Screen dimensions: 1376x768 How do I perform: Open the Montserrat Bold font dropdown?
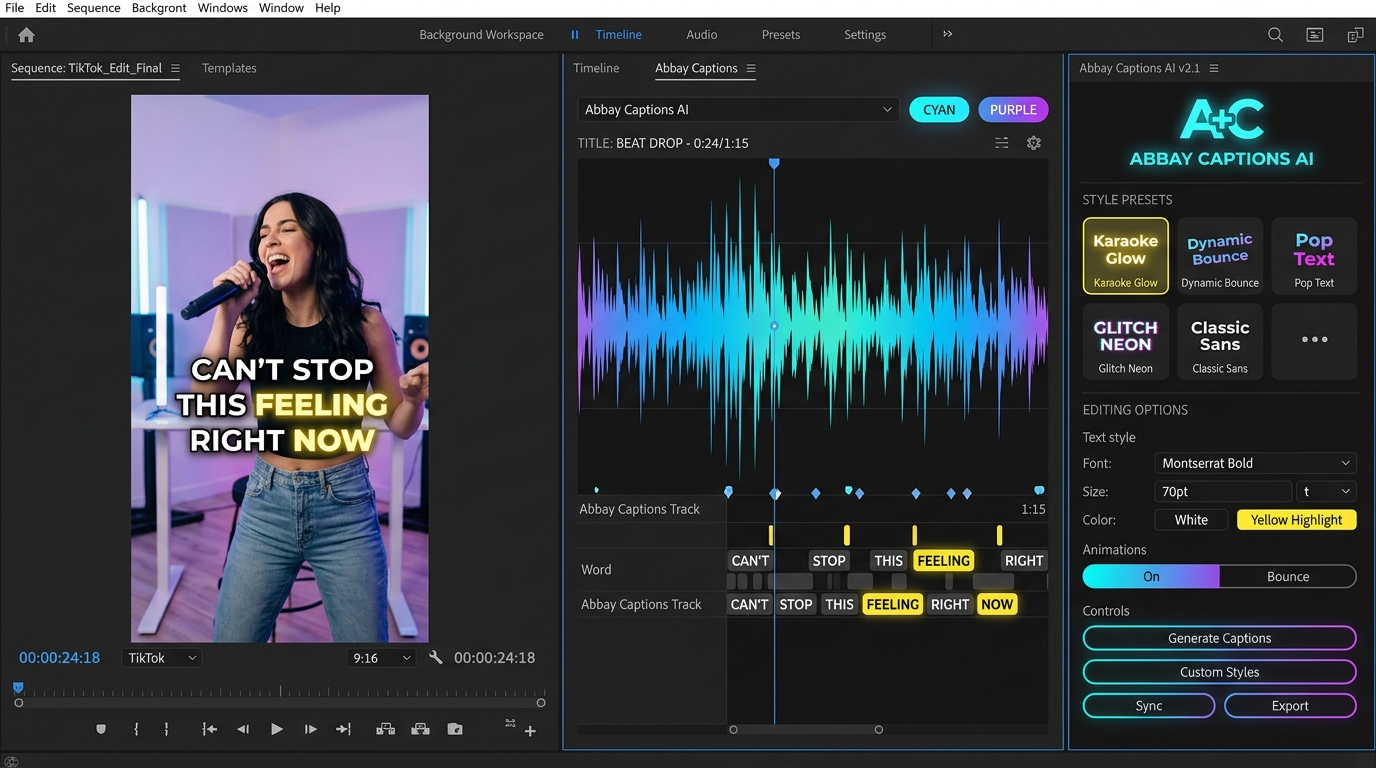tap(1256, 463)
